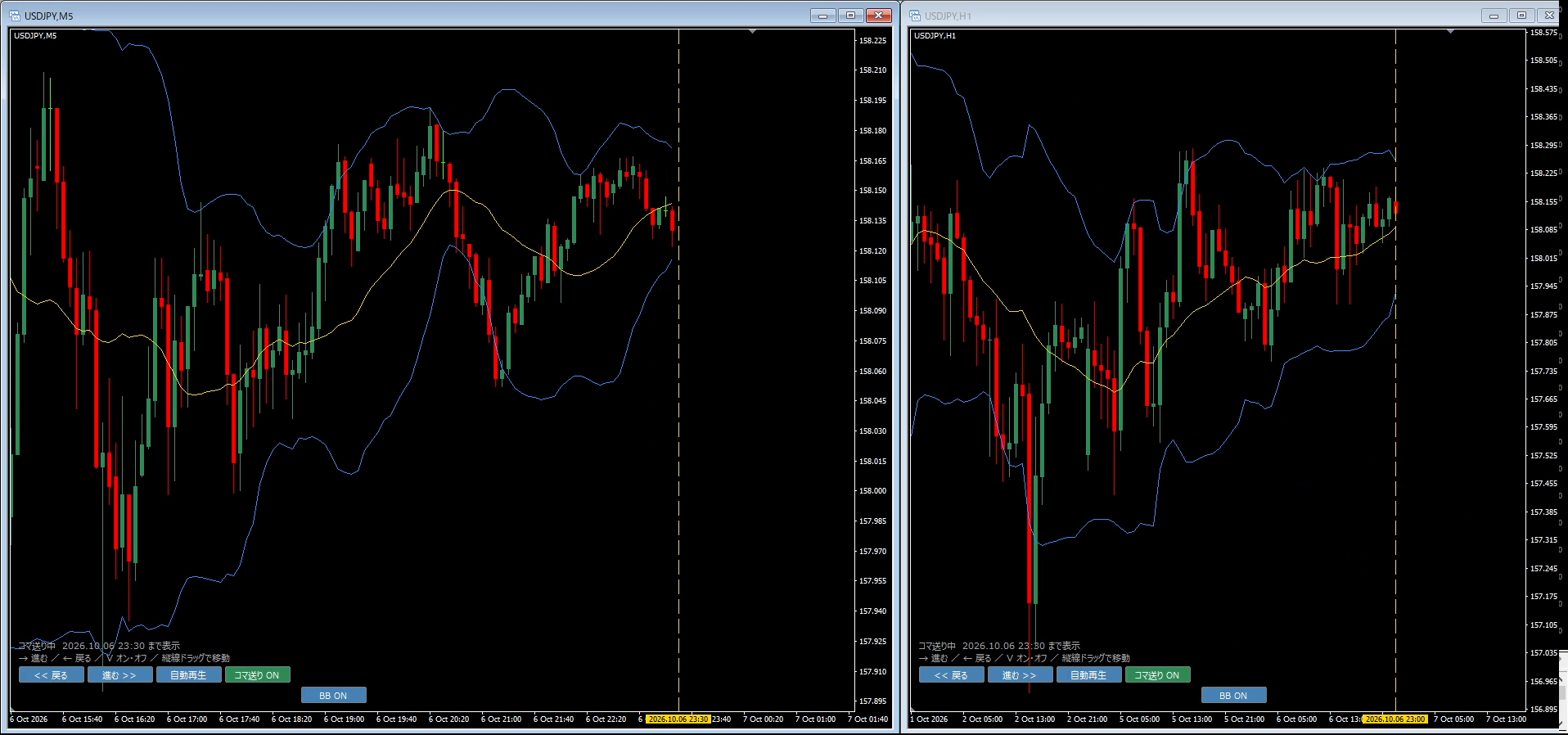1568x735 pixels.
Task: Restore the USDJPY,H1 chart window size
Action: pos(1521,16)
